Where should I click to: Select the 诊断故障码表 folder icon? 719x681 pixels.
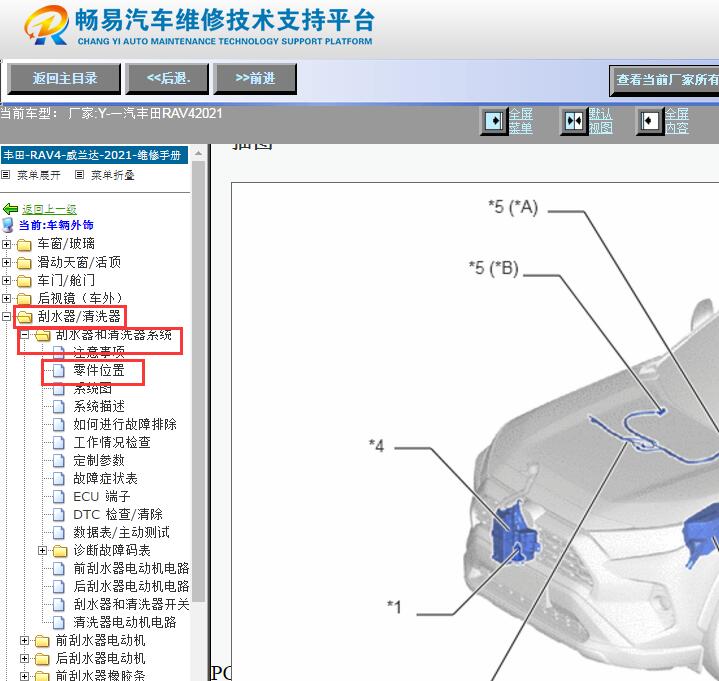tap(60, 551)
